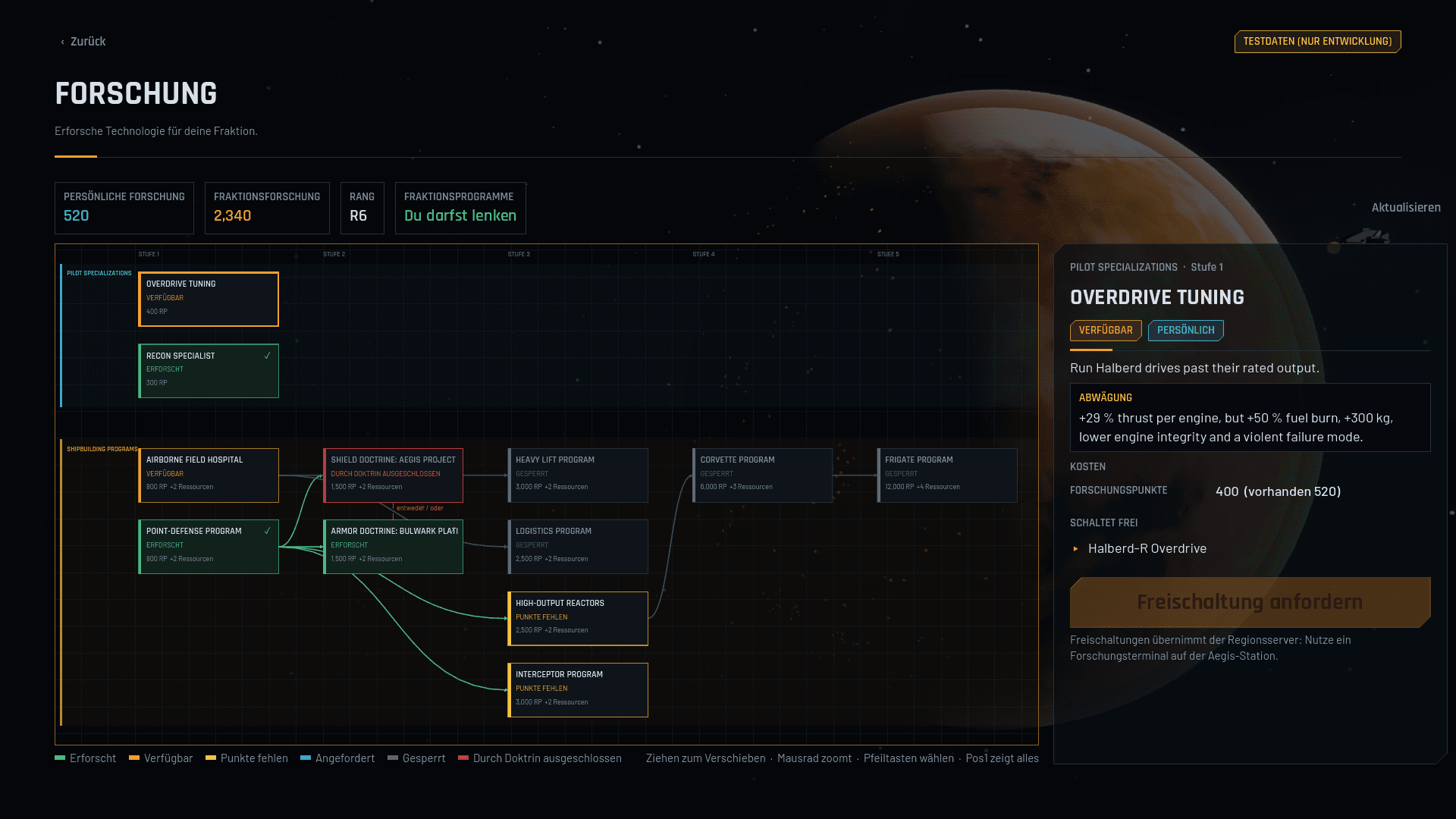Click the 400 (vorhanden 520) cost value
The image size is (1456, 819).
point(1278,491)
